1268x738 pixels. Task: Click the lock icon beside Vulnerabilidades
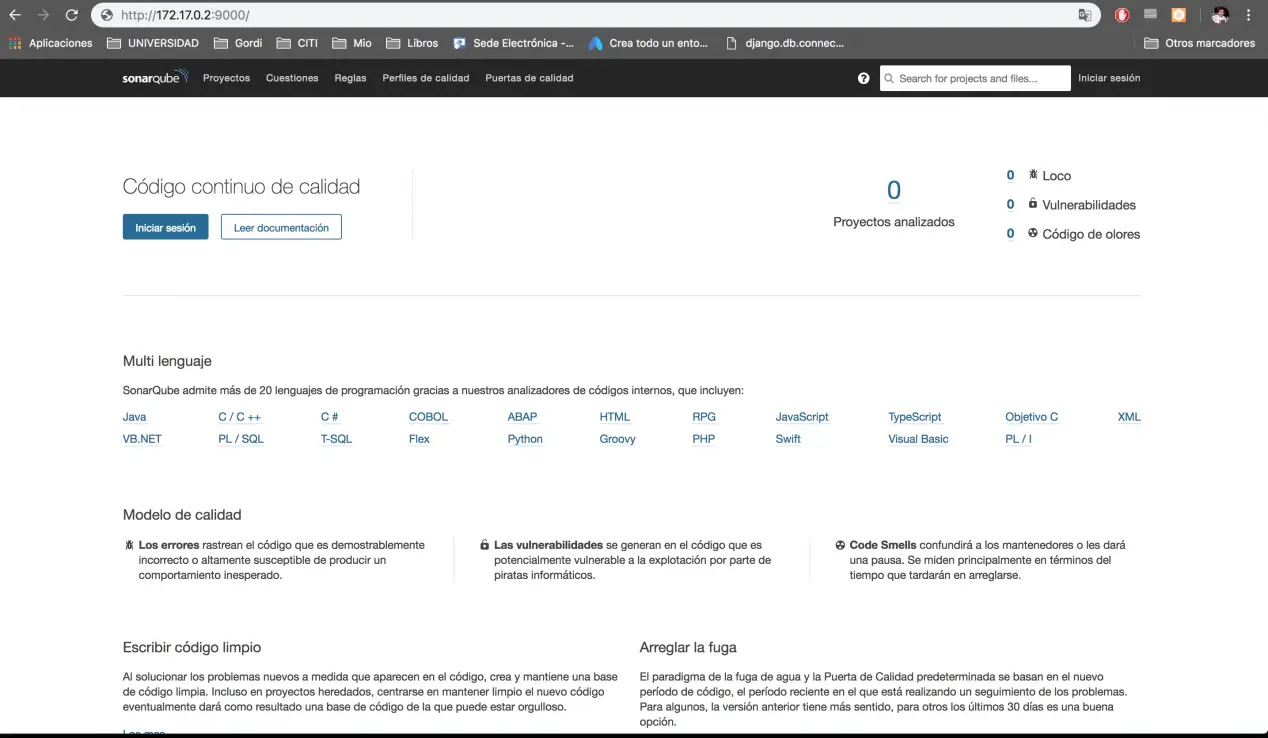(x=1033, y=204)
